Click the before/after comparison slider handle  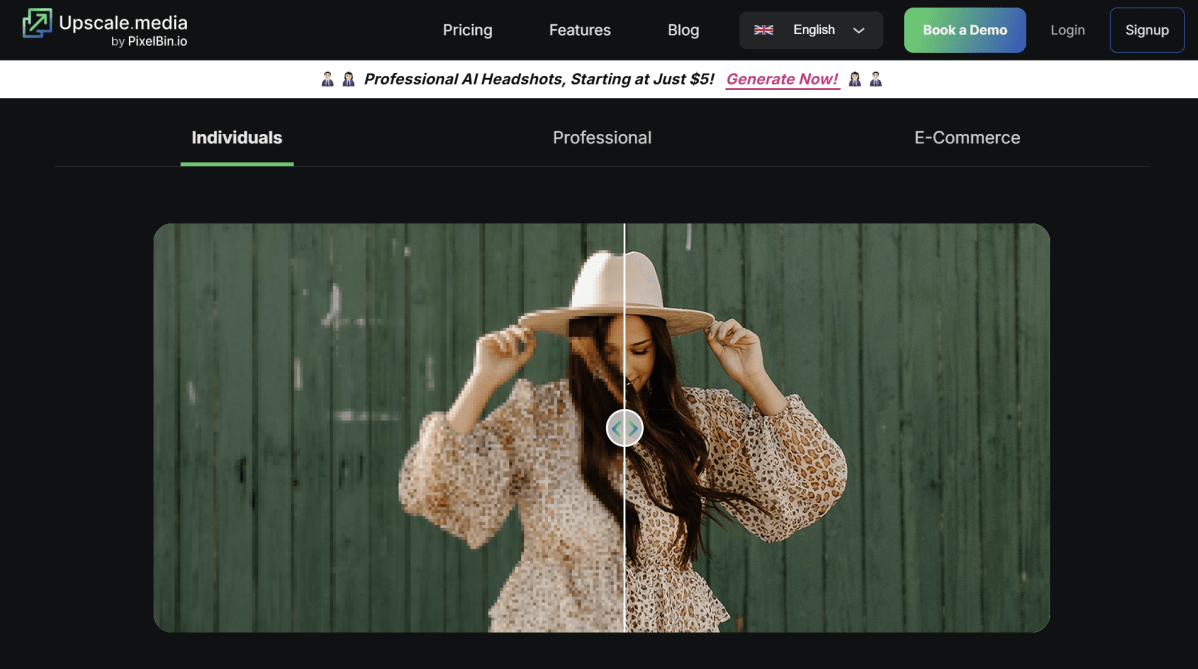(625, 428)
